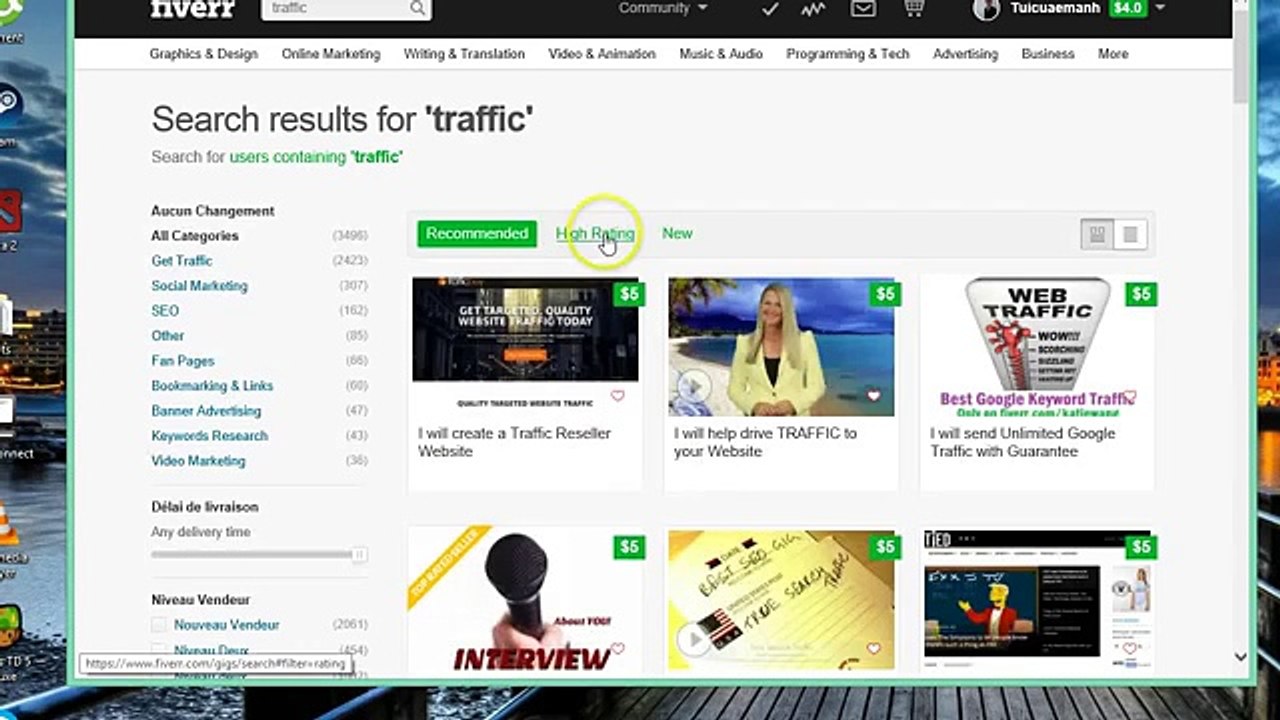Switch to list view layout icon
The height and width of the screenshot is (720, 1280).
point(1130,234)
